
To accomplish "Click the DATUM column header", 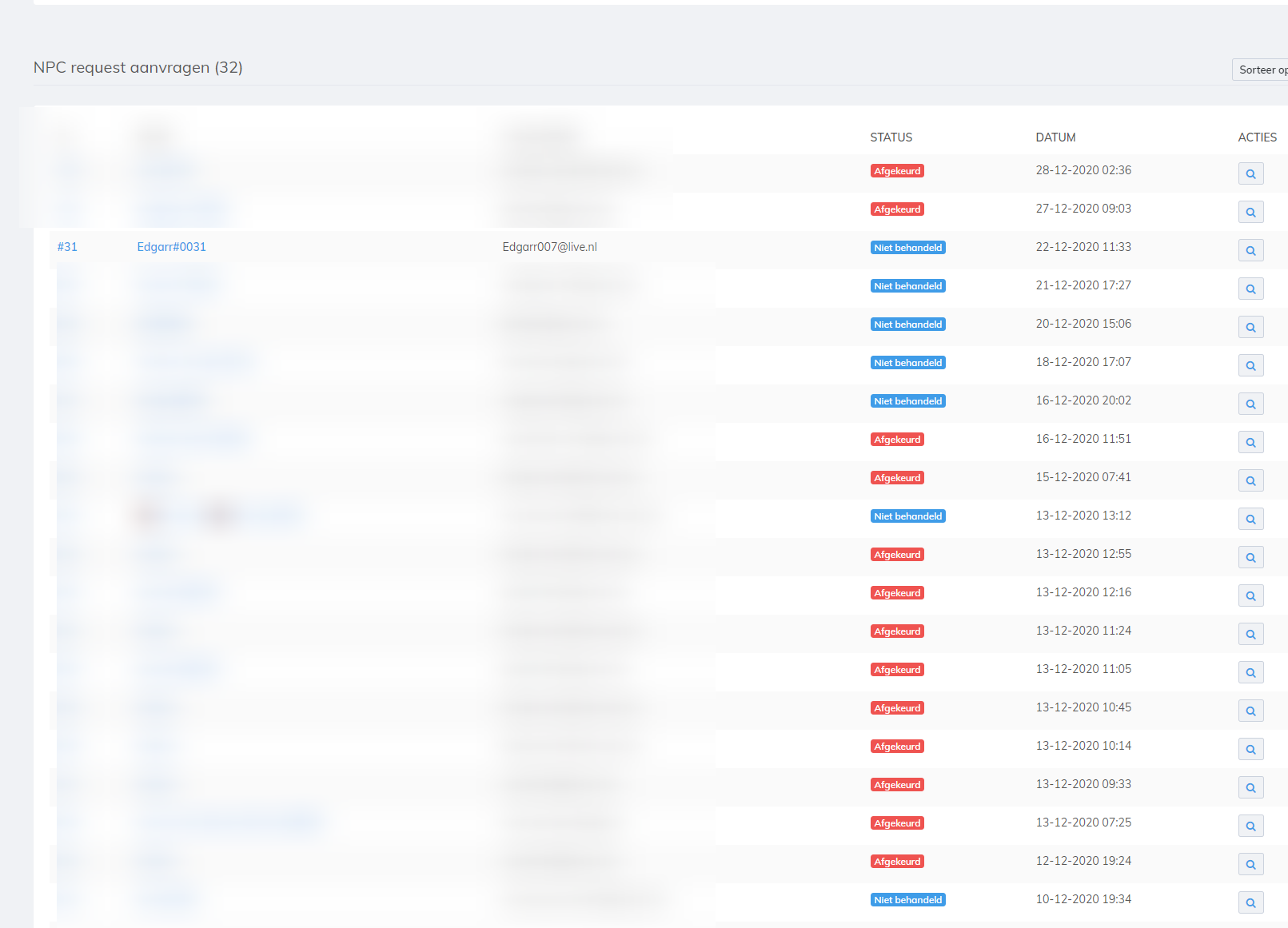I will coord(1055,137).
